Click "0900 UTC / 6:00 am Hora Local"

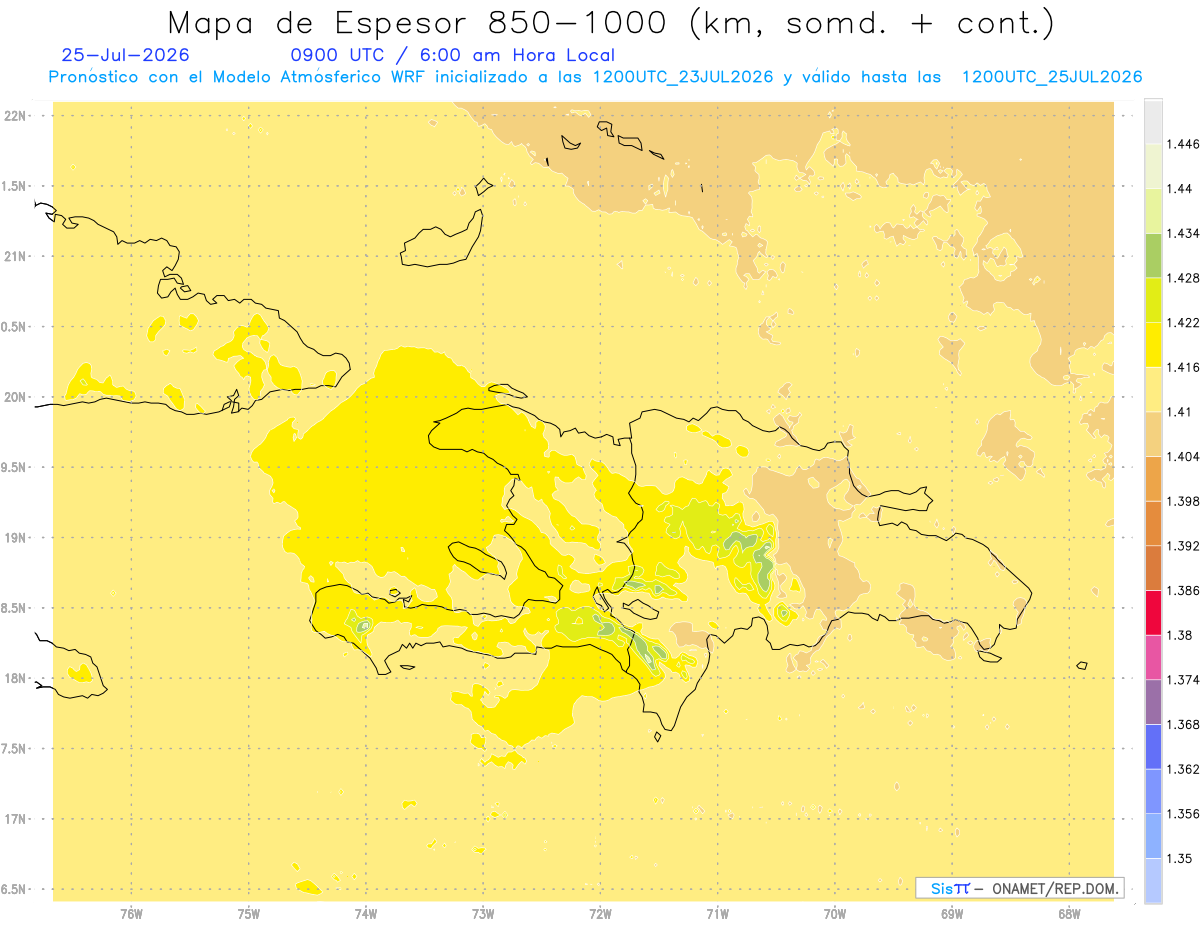(452, 56)
